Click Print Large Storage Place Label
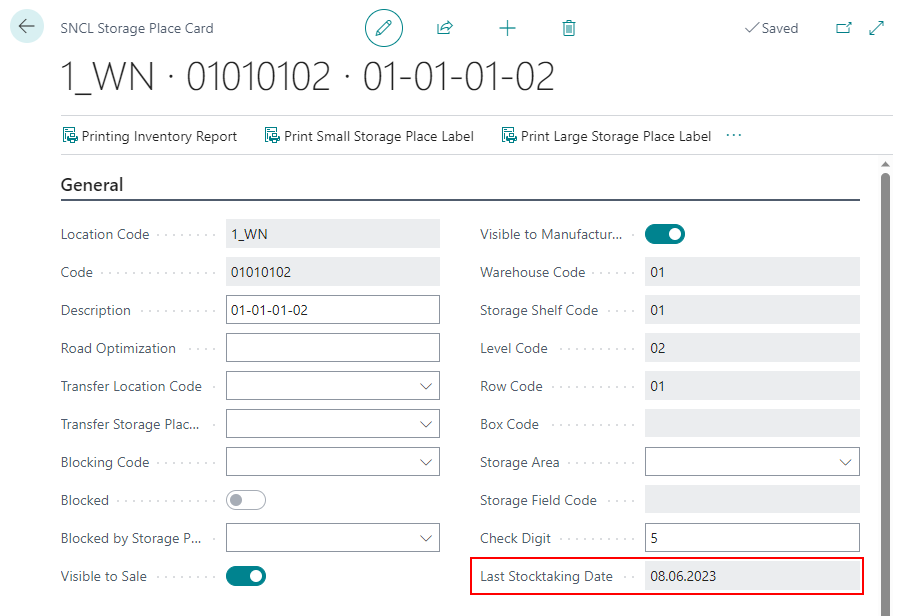The image size is (907, 616). [x=606, y=136]
